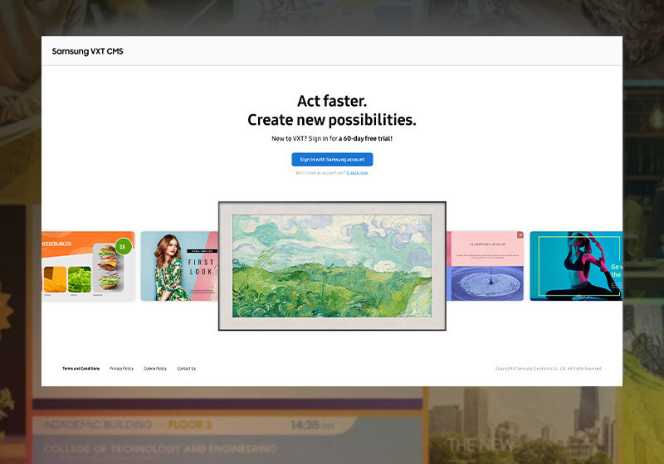View the Cookie Policy link
Viewport: 664px width, 464px height.
(155, 369)
